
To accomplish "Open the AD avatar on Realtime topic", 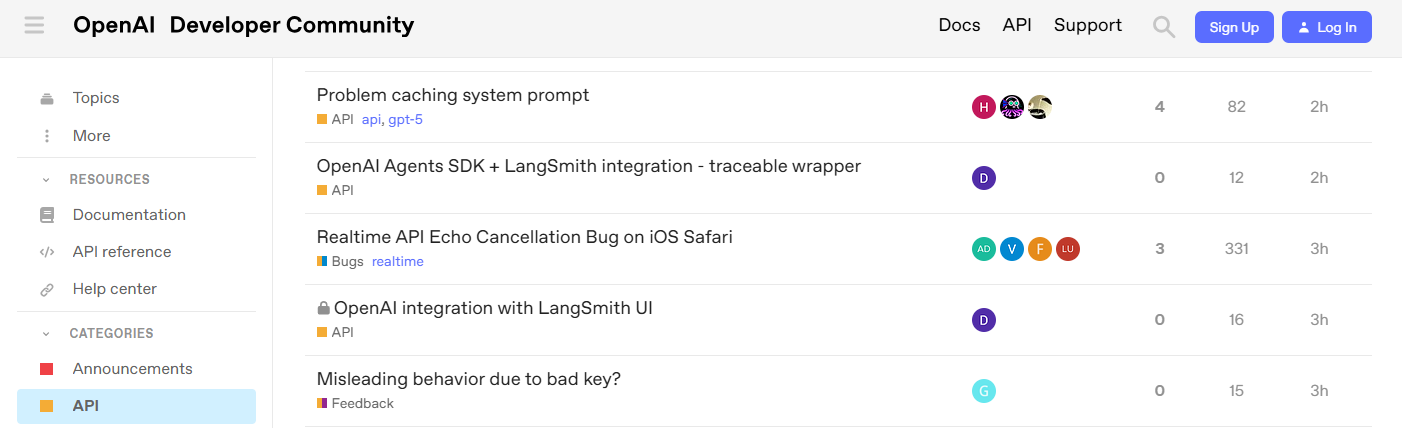I will [984, 249].
